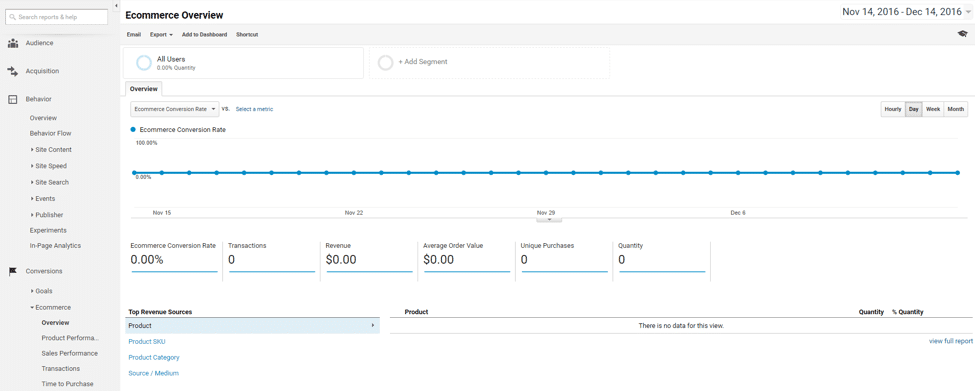Open Experiments report
Screen dimensions: 975x391
pos(48,231)
